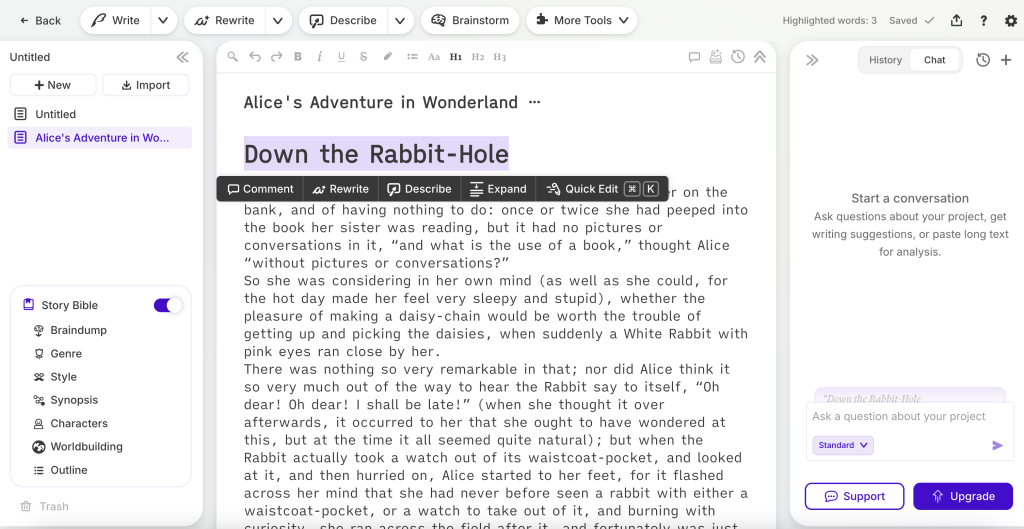Open the Write dropdown arrow
Viewport: 1024px width, 529px height.
[x=164, y=20]
